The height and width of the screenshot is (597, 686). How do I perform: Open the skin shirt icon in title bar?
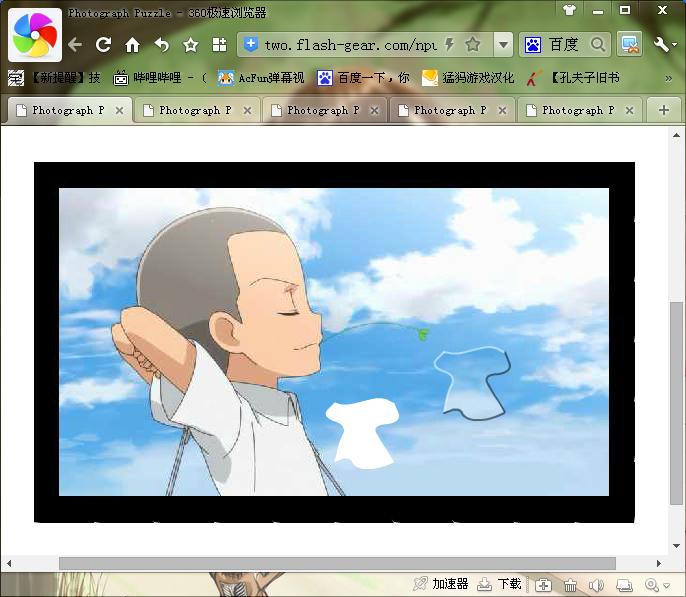pyautogui.click(x=569, y=10)
